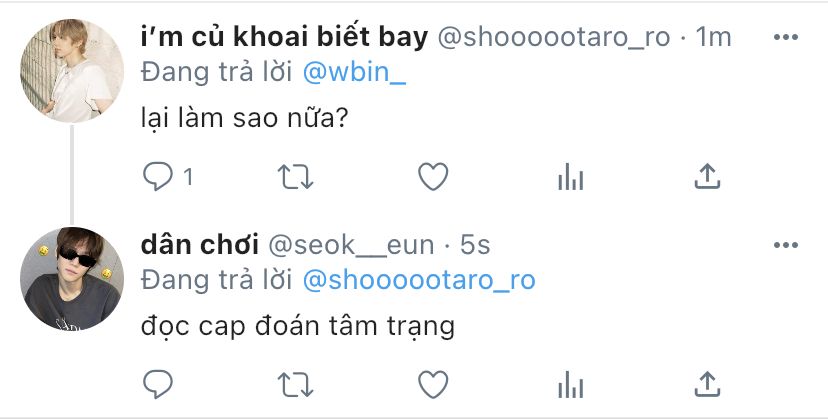Retweet dân chơi's tweet
Viewport: 828px width, 419px height.
tap(296, 384)
